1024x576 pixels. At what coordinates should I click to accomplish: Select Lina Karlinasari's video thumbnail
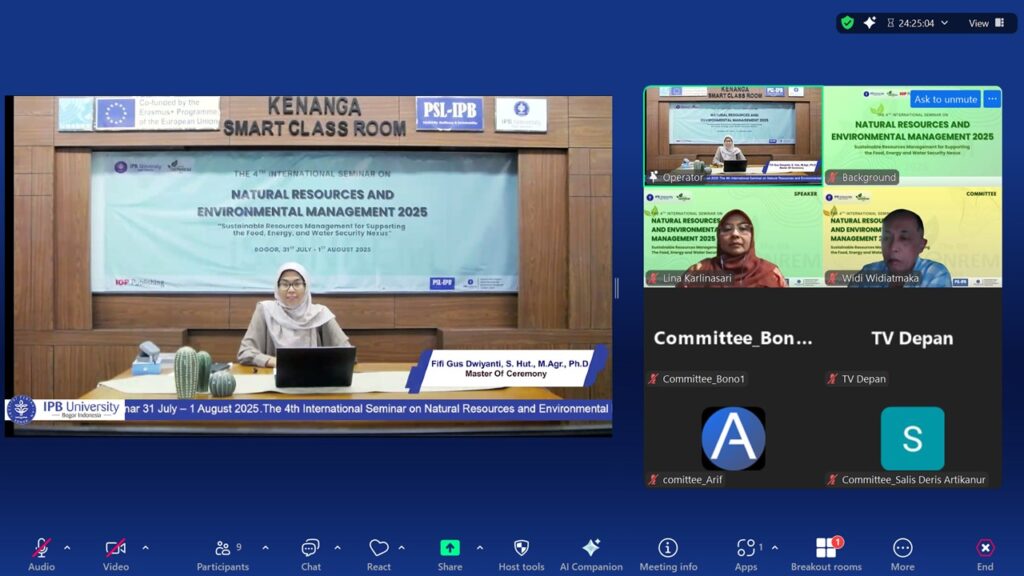732,238
